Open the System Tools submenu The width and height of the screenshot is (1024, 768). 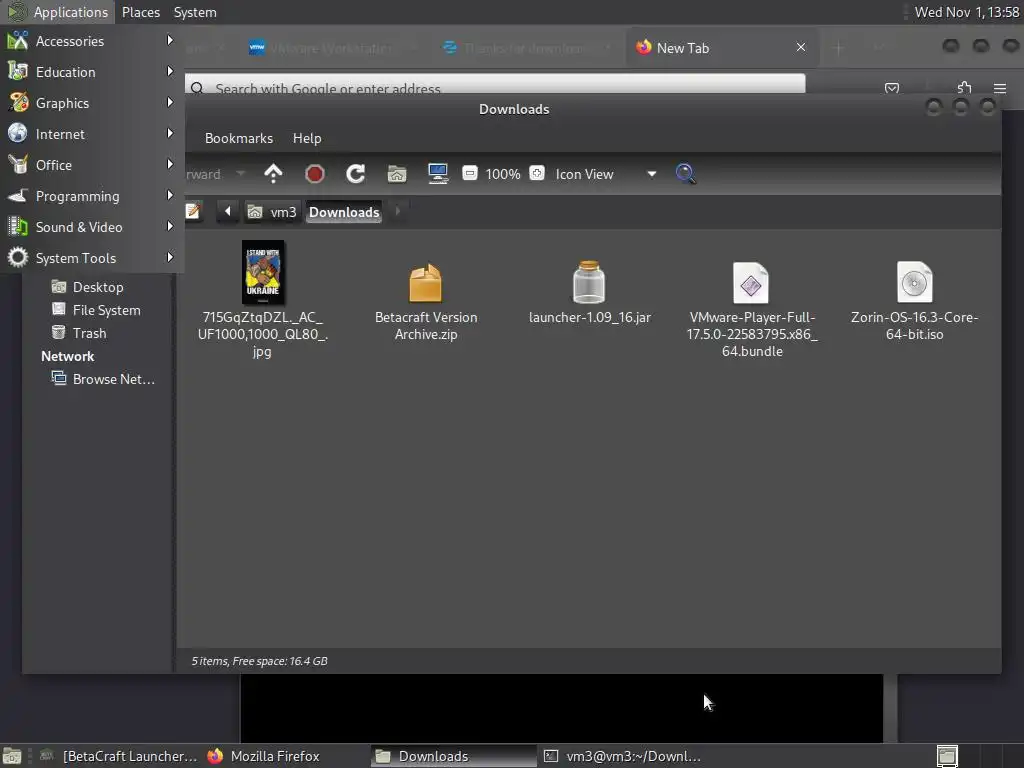[x=91, y=258]
